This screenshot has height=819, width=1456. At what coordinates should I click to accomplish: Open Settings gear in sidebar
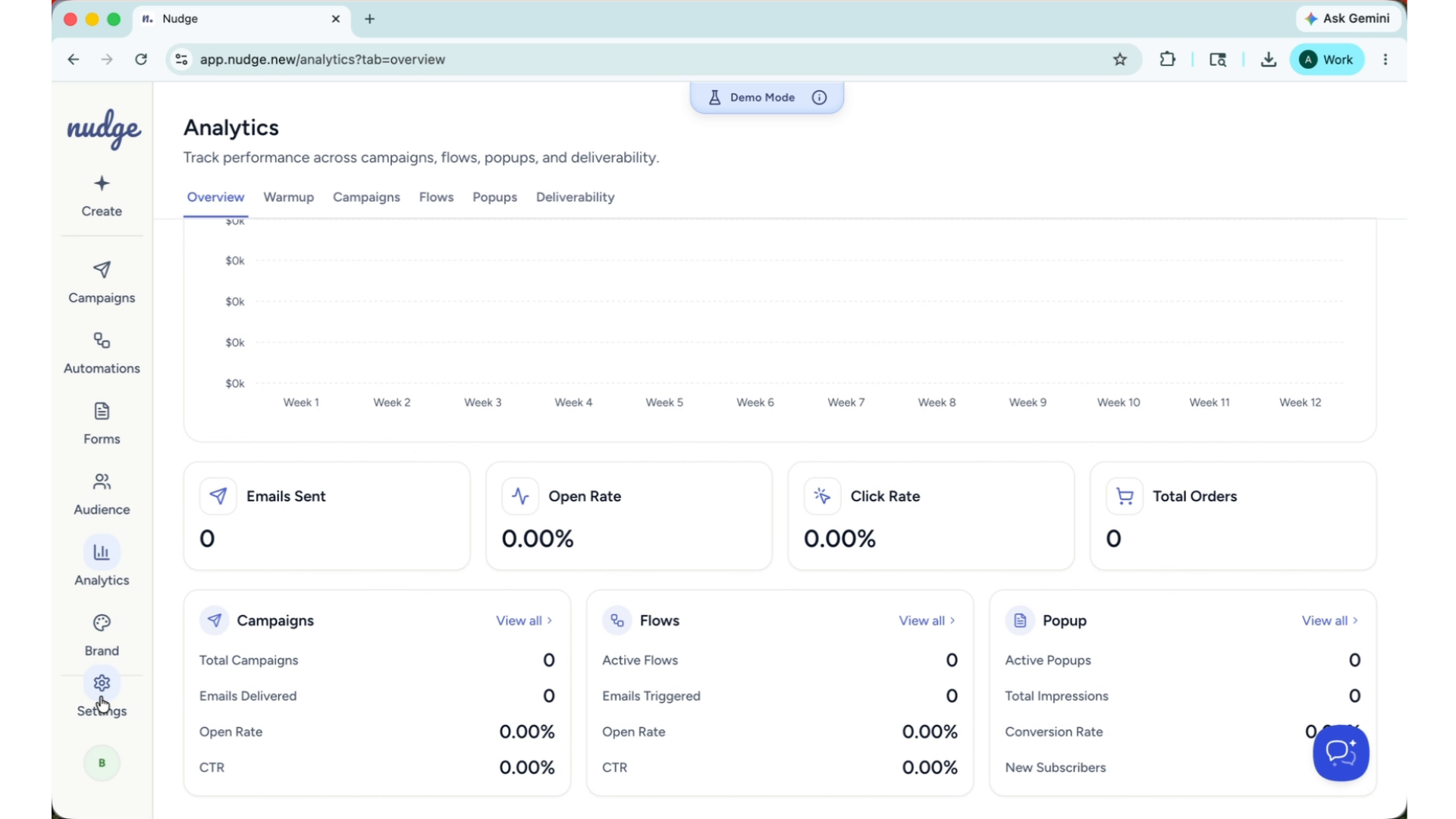pyautogui.click(x=102, y=683)
